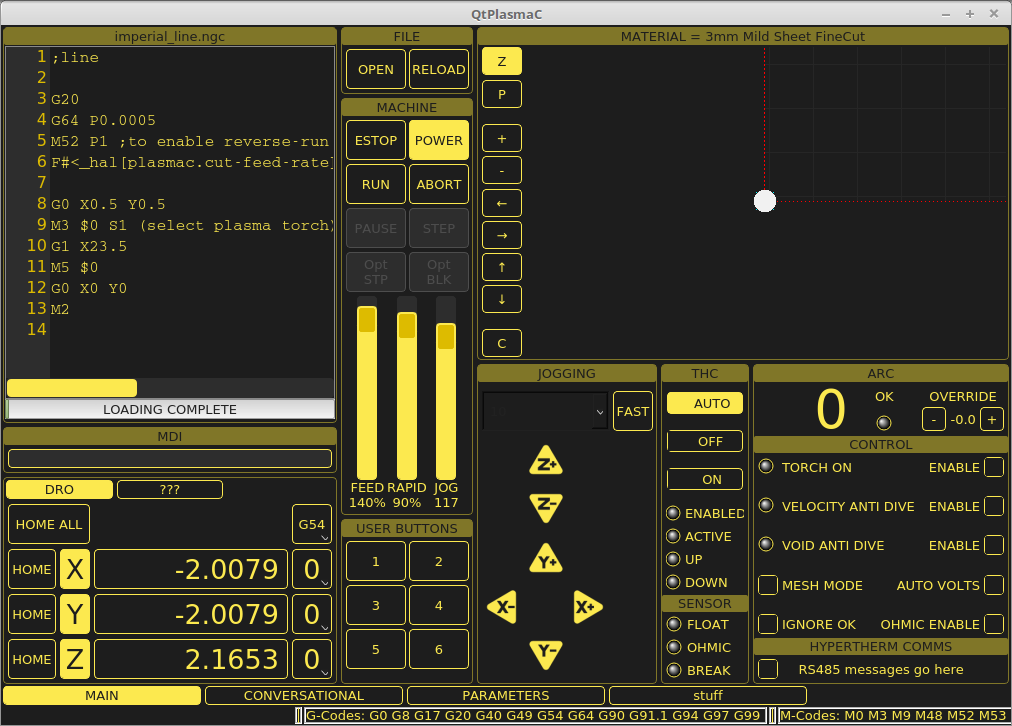Jog X axis negative with X- arrow
The image size is (1012, 726).
point(503,607)
